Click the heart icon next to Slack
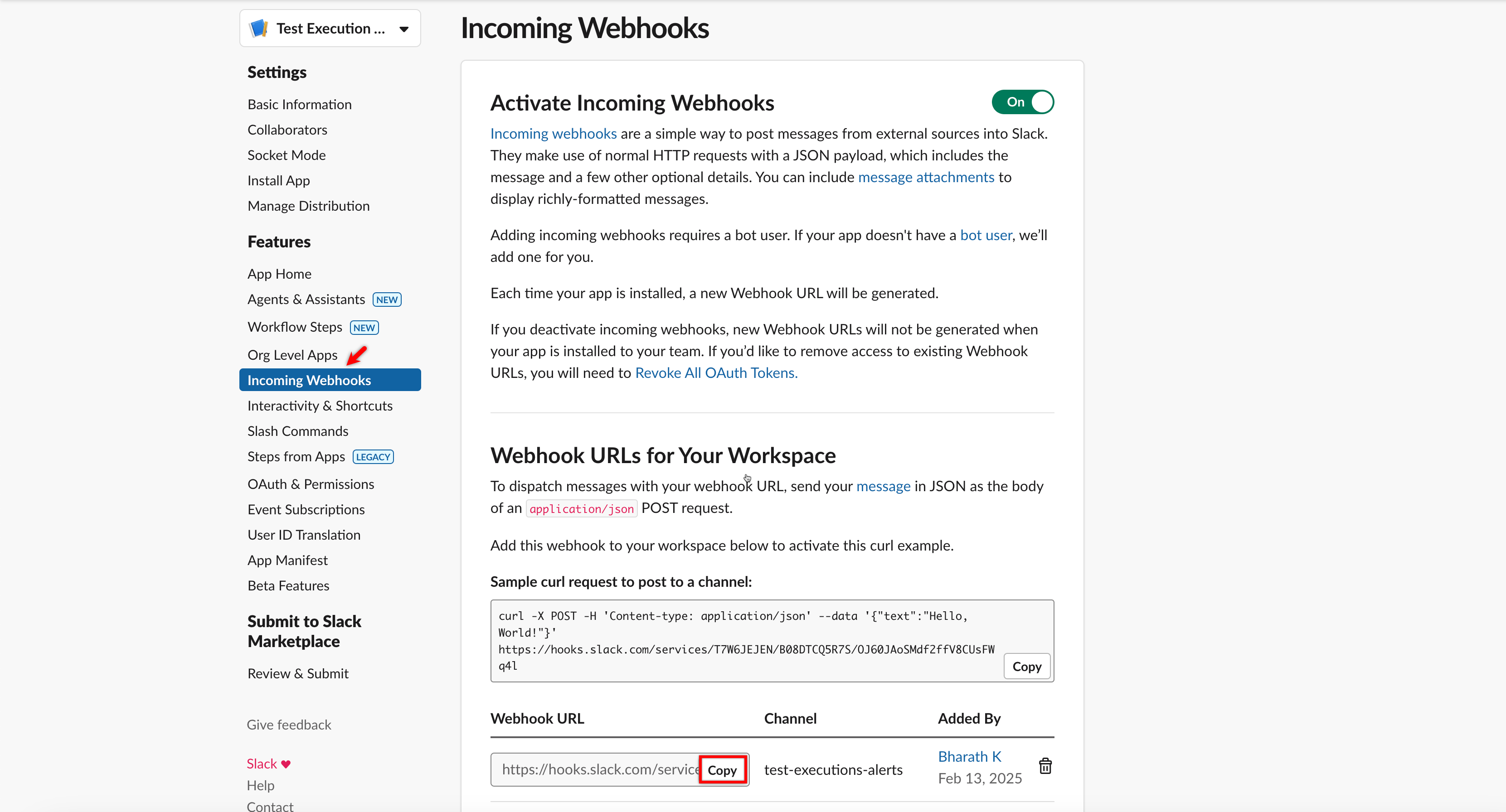 point(285,764)
